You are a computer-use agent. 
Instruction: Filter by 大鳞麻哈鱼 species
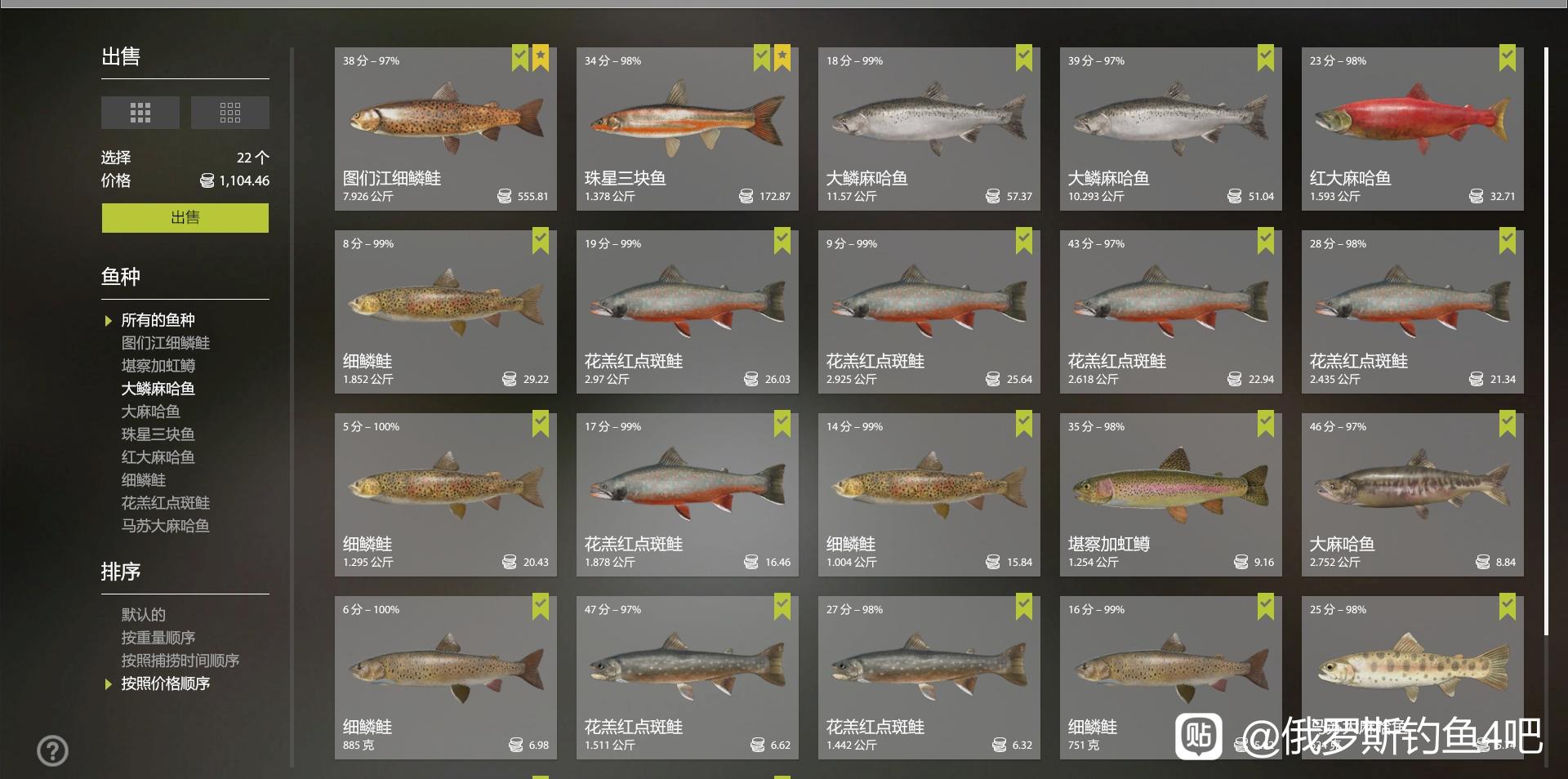coord(158,389)
